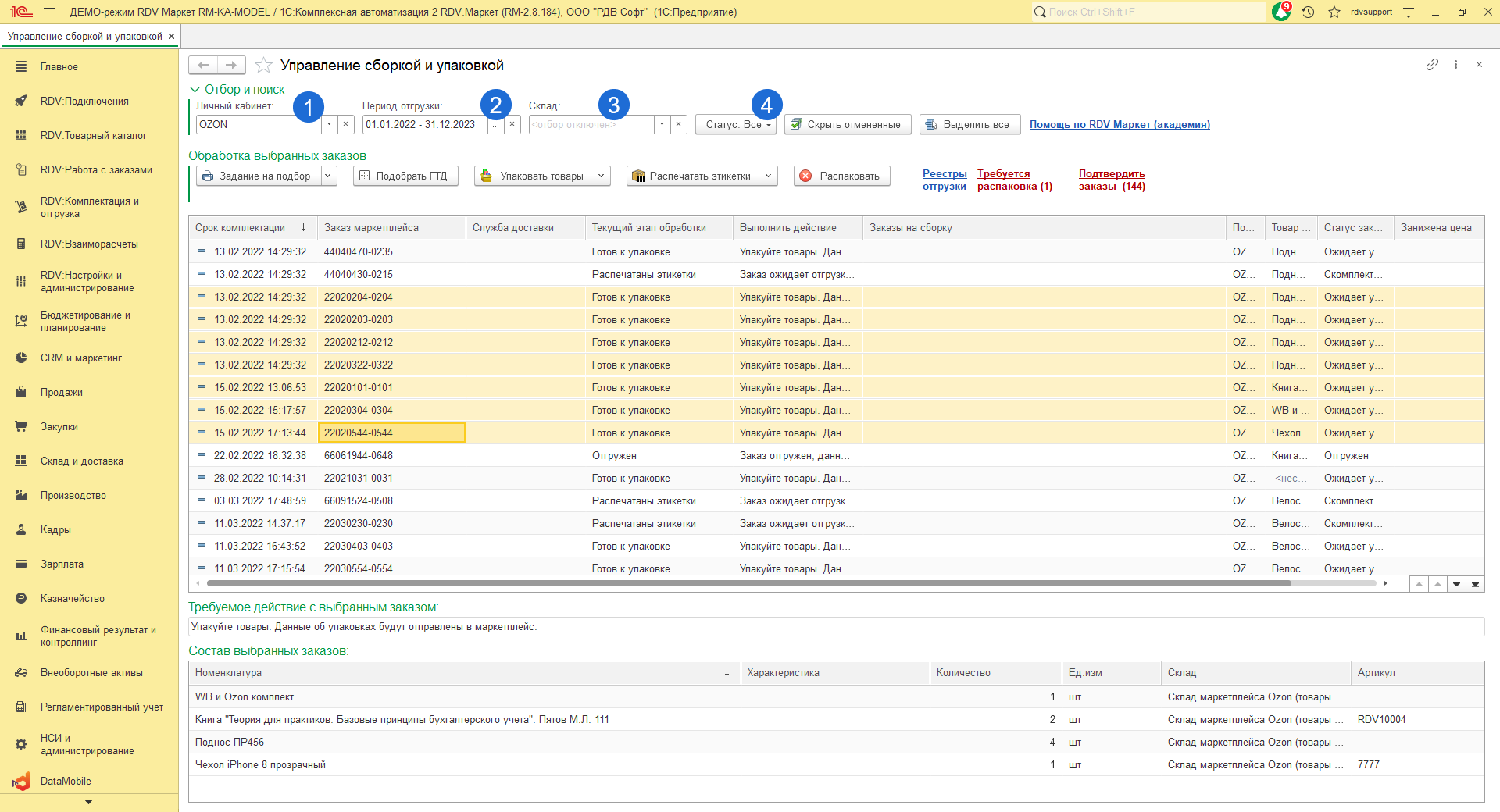Clear the Личный кабинет OZON filter
This screenshot has height=812, width=1500.
(346, 124)
